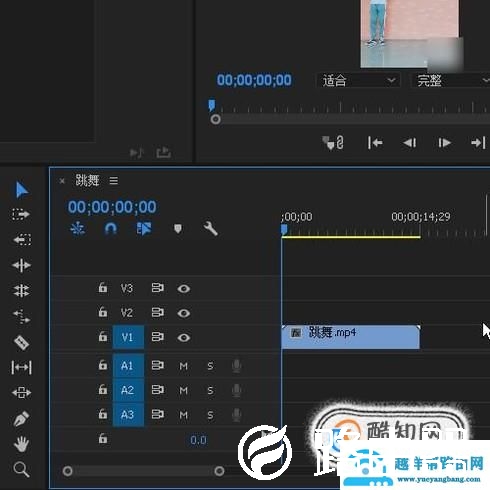Toggle insert sequences as nests option
The width and height of the screenshot is (490, 490).
point(78,229)
